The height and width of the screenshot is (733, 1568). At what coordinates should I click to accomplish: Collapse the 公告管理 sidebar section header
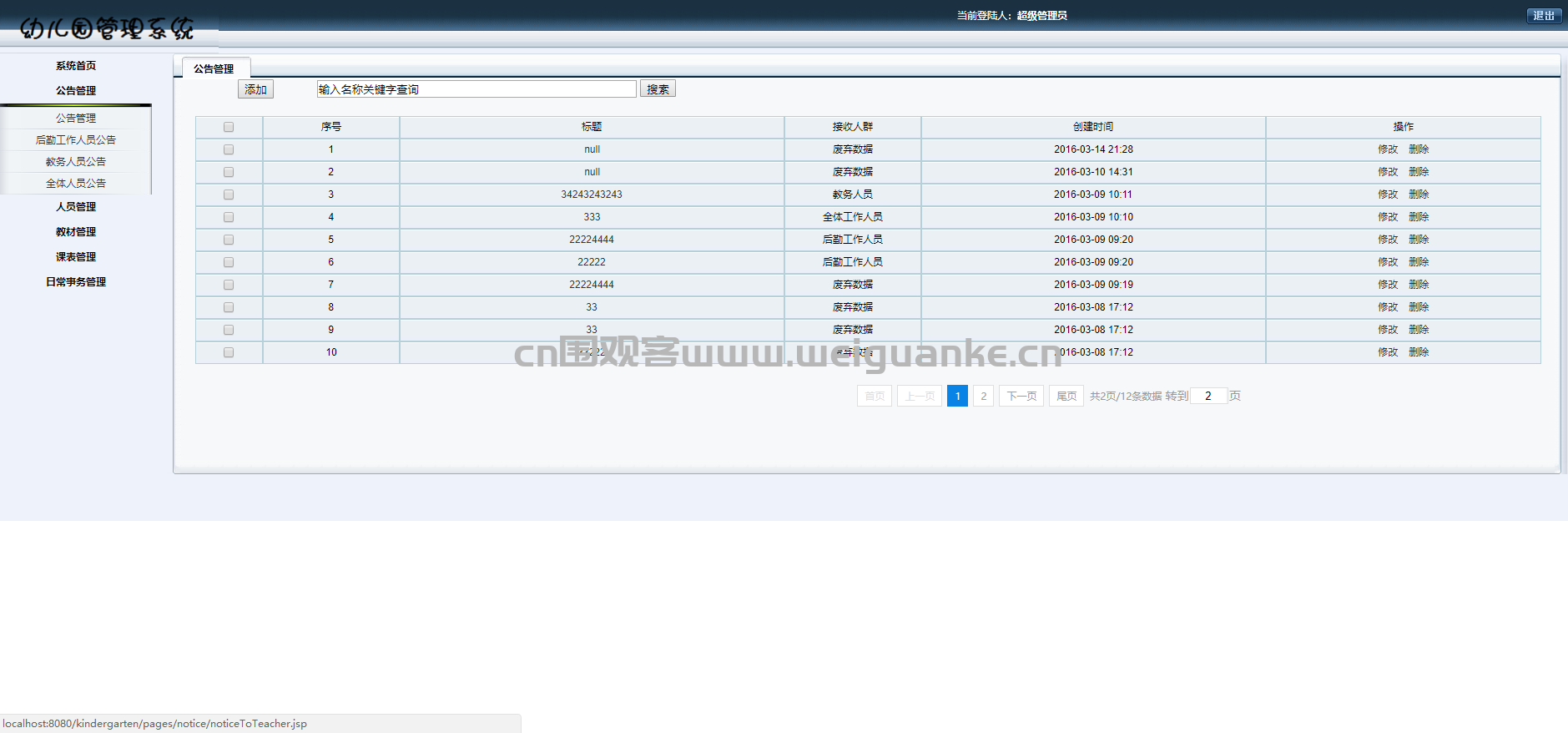click(x=76, y=91)
